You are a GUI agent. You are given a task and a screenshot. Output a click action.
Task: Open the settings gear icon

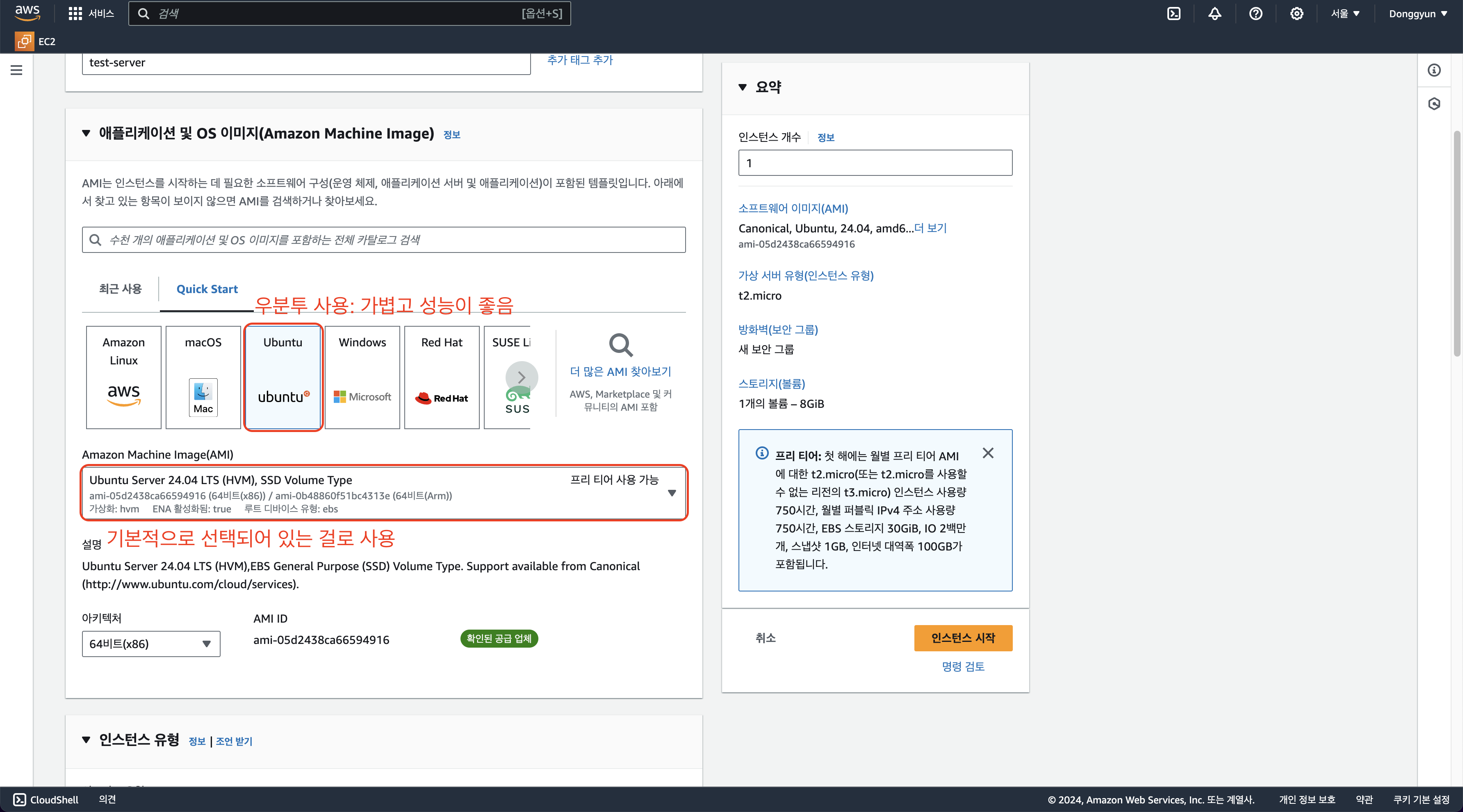click(x=1296, y=14)
